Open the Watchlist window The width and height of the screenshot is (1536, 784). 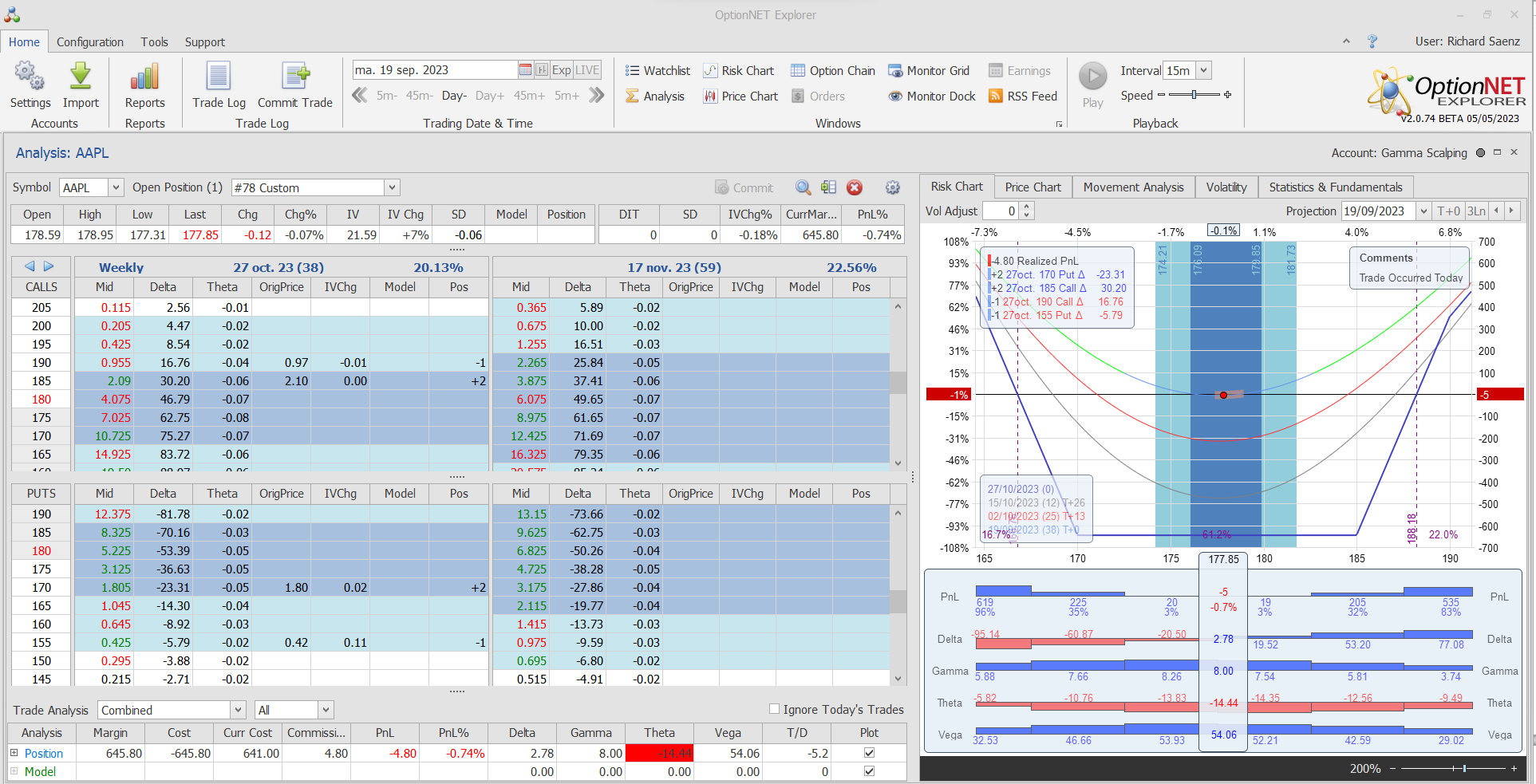pos(657,71)
